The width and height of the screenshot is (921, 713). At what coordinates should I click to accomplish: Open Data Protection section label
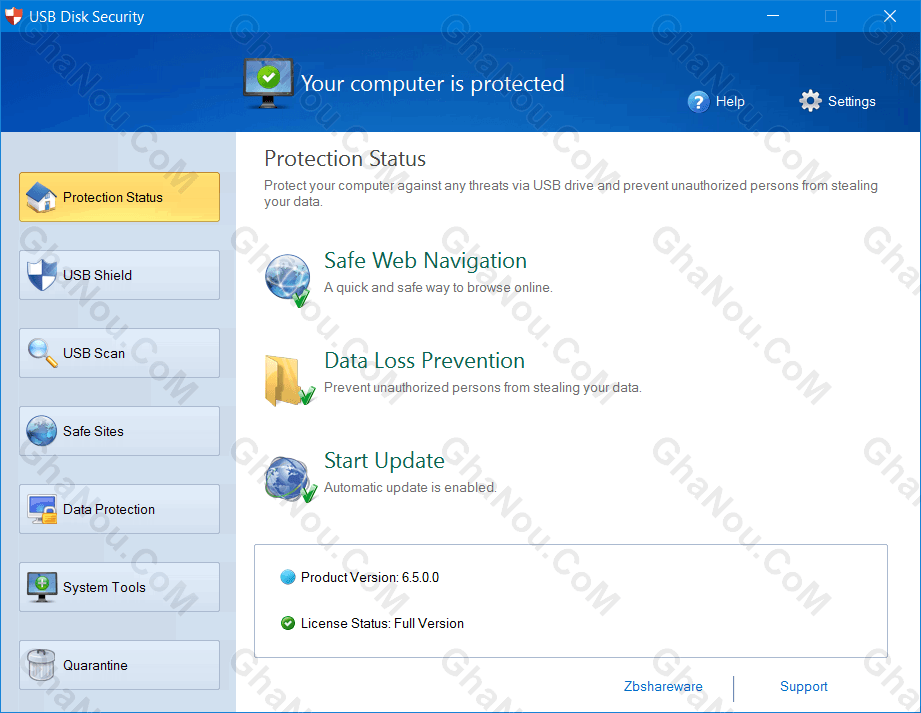pos(109,509)
